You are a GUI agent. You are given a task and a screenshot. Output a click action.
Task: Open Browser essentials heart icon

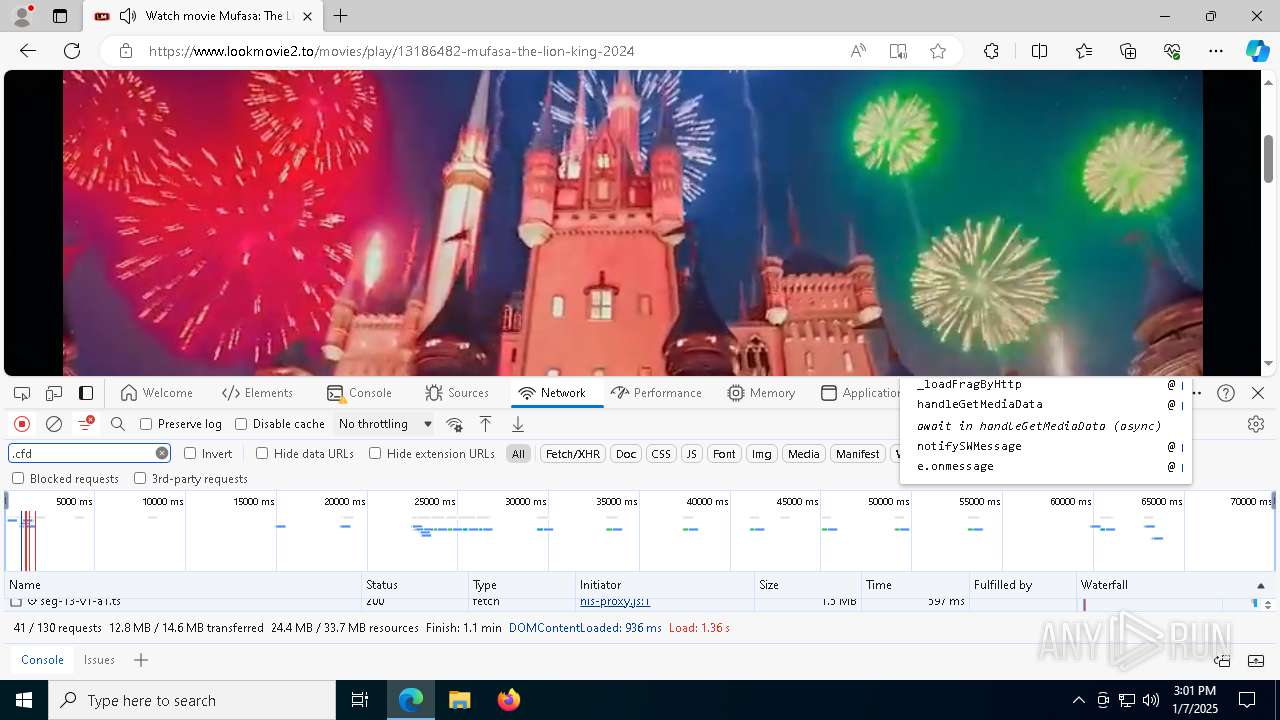(1172, 51)
